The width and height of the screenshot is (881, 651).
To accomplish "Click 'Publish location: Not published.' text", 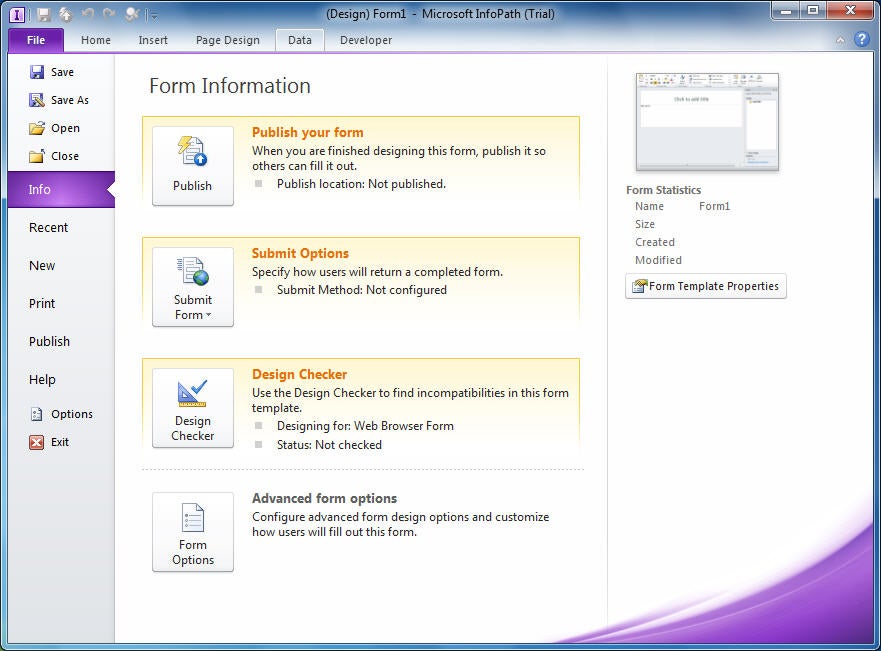I will [361, 184].
